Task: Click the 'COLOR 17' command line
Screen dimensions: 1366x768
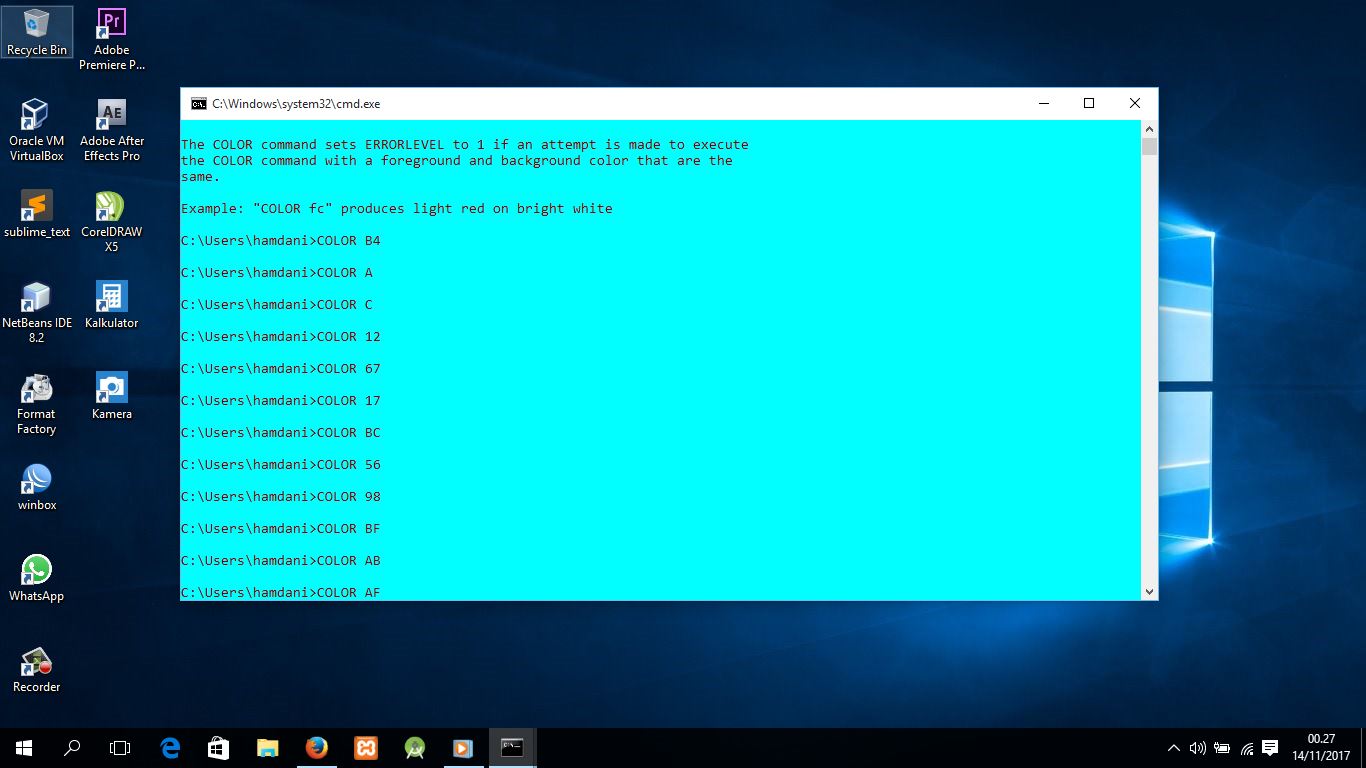Action: (281, 401)
